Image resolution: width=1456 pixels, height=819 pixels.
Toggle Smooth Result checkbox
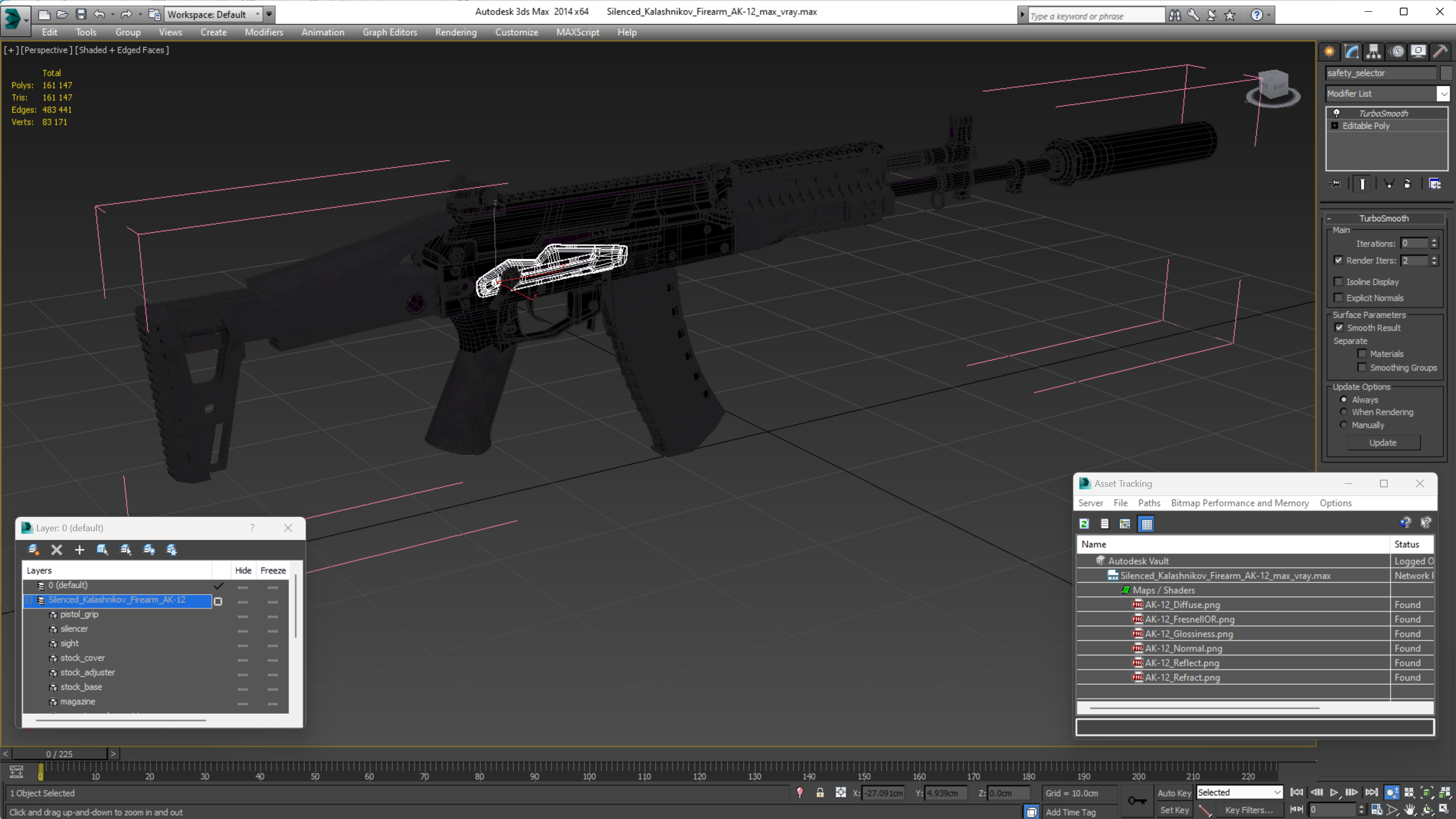coord(1339,328)
